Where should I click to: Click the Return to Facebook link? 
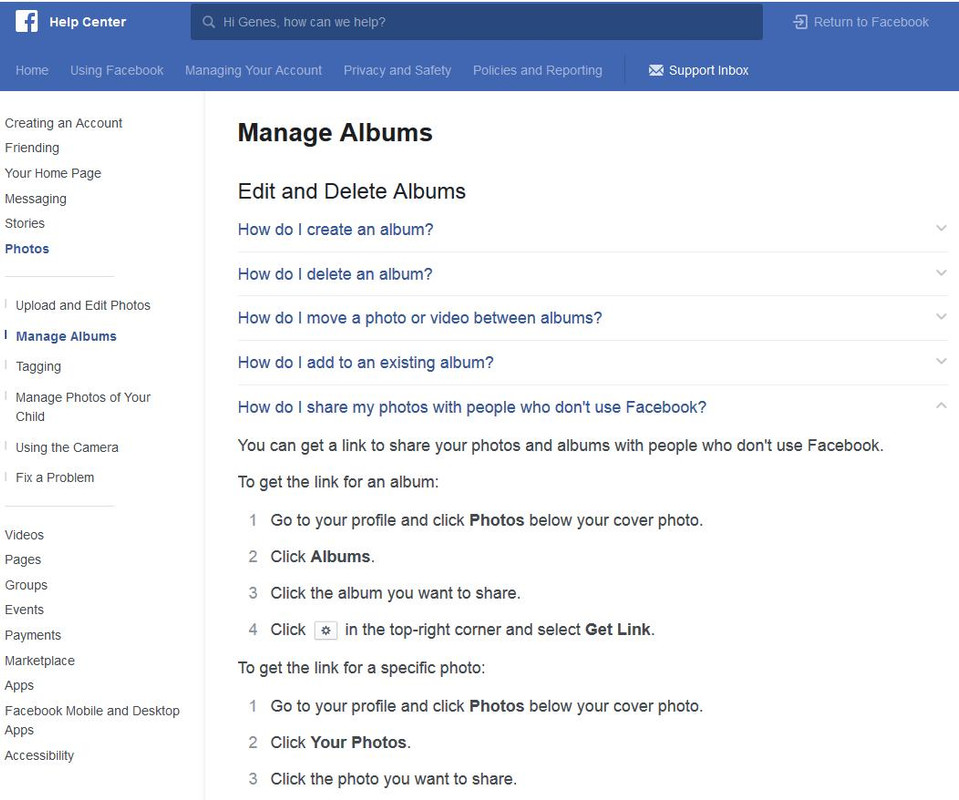click(871, 22)
